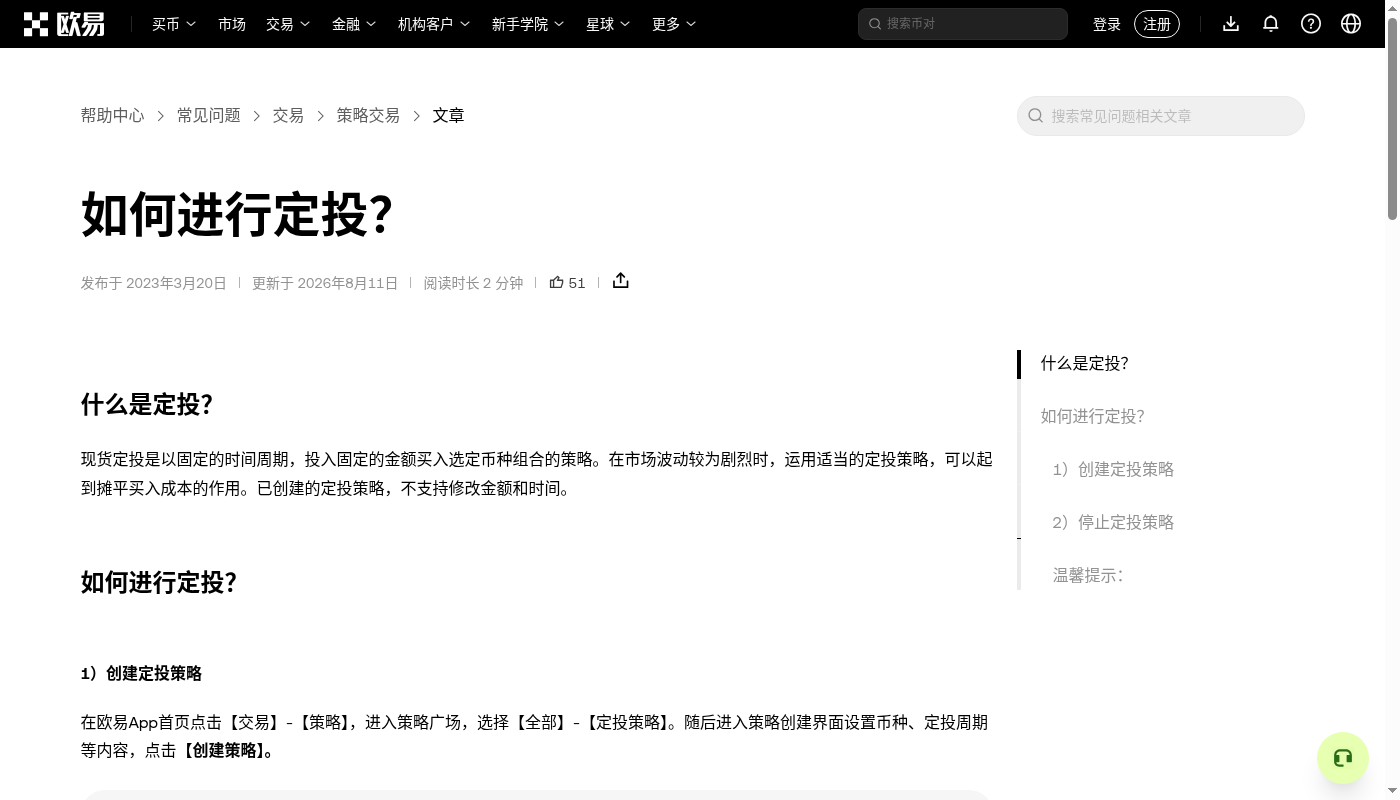Go to 帮助中心 breadcrumb

click(113, 116)
